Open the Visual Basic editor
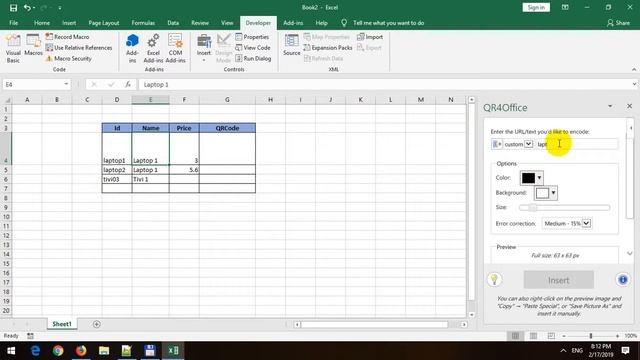The height and width of the screenshot is (360, 640). 13,49
